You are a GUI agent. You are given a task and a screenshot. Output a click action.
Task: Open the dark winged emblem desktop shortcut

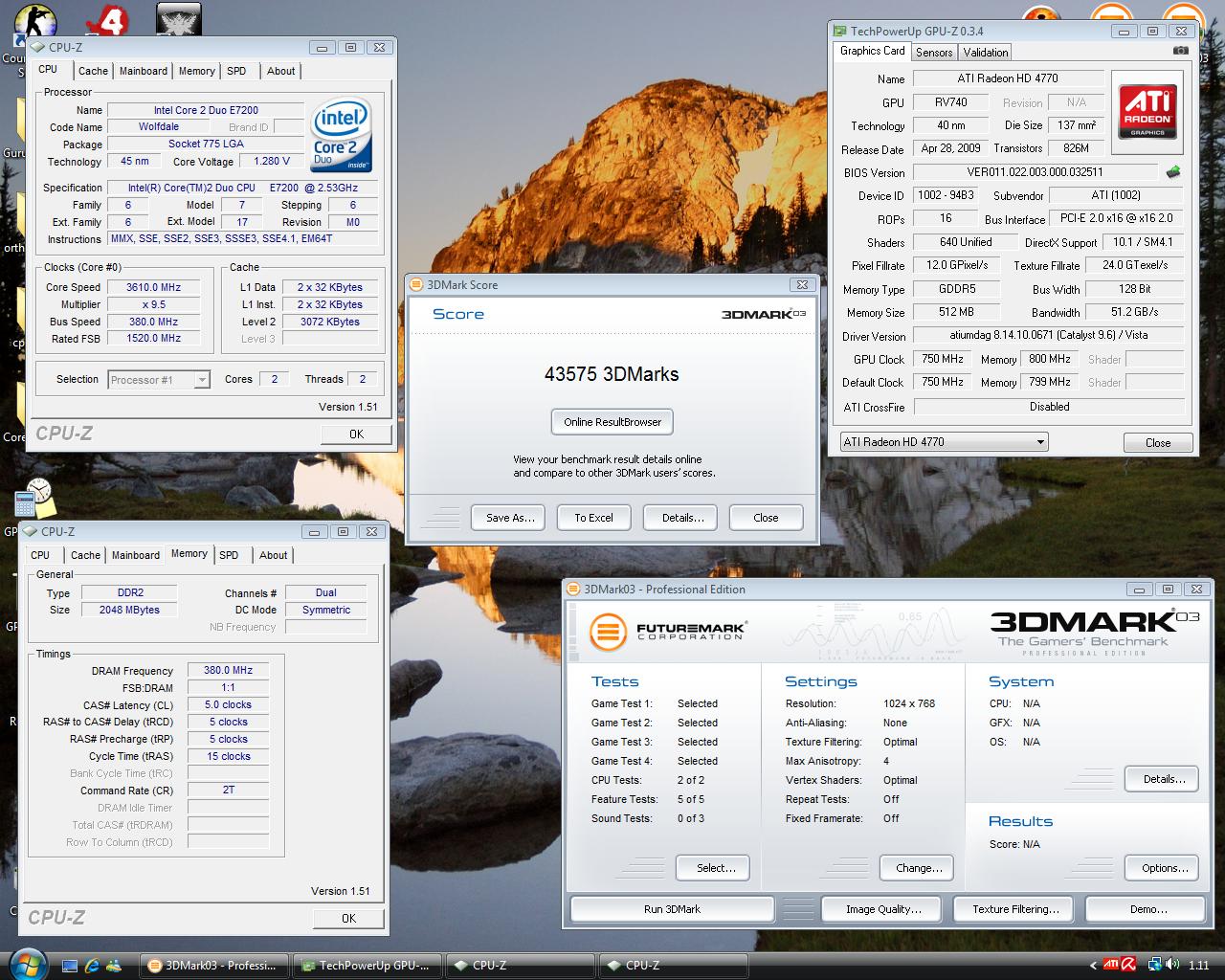[x=179, y=19]
